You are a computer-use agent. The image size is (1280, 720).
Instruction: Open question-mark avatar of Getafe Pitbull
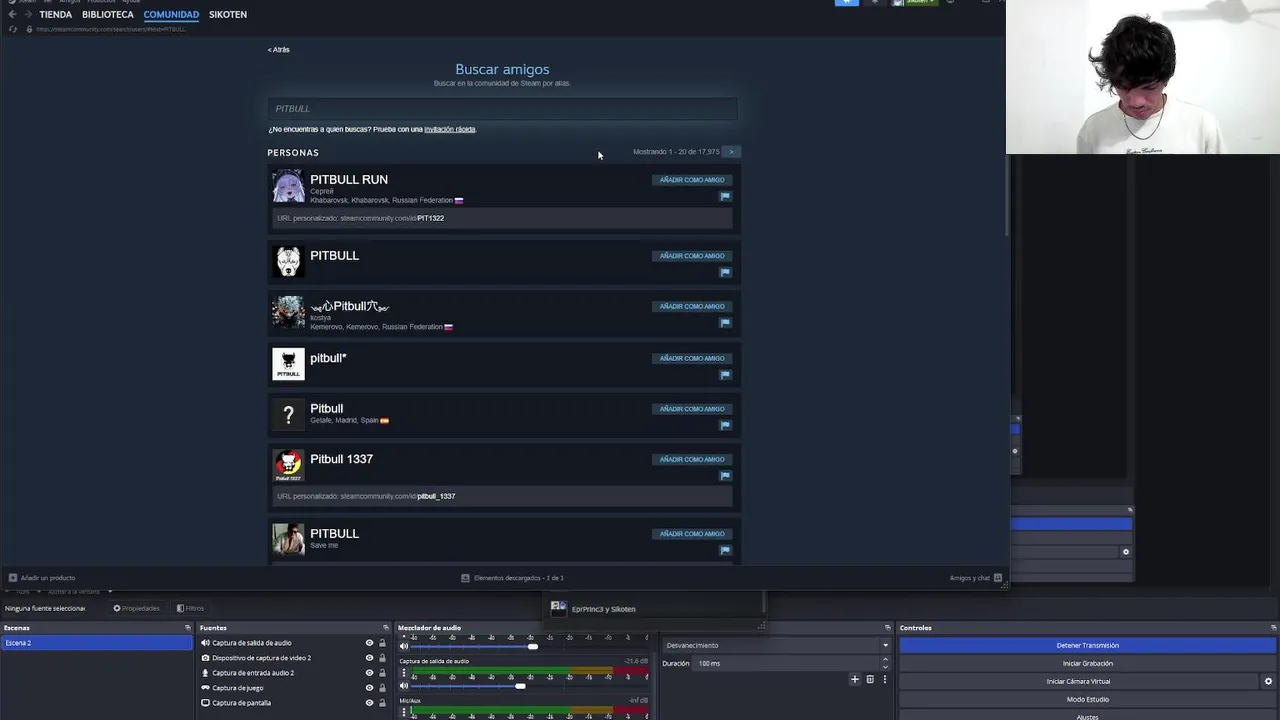click(x=288, y=414)
